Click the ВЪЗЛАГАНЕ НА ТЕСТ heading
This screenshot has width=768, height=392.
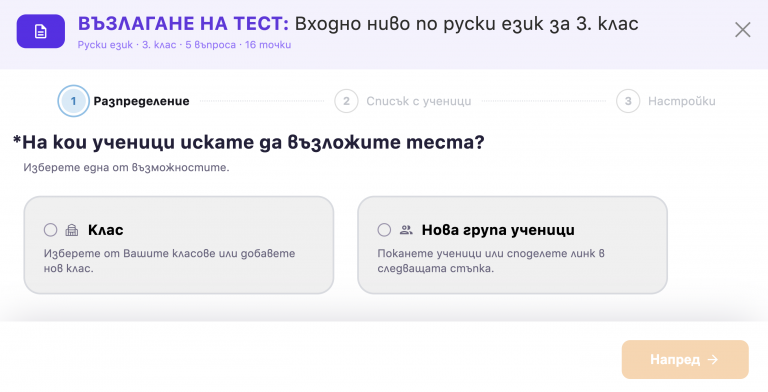click(x=184, y=24)
